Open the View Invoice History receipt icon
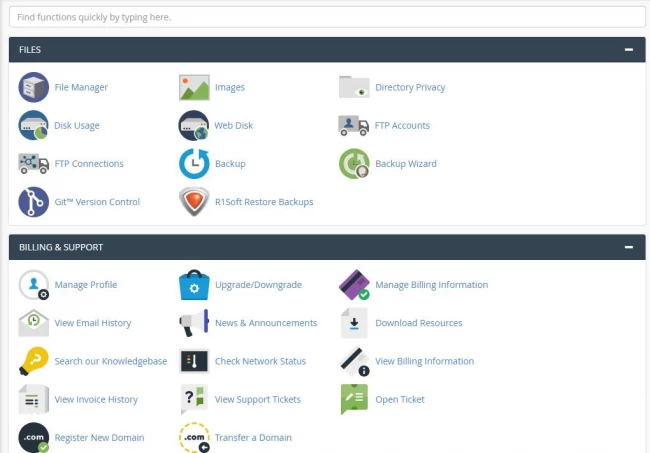The height and width of the screenshot is (453, 650). pos(34,399)
